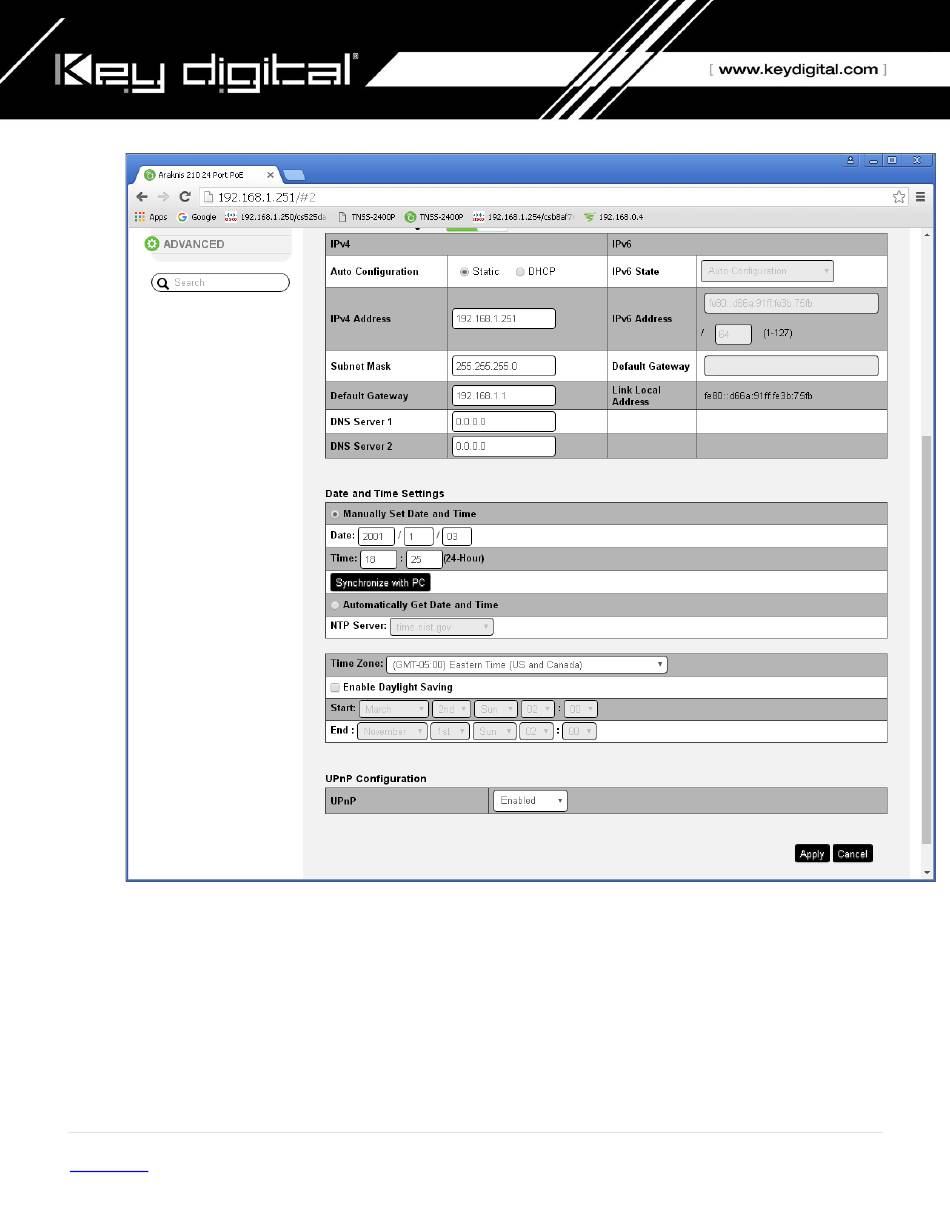Open the Chrome hamburger menu
Image resolution: width=950 pixels, height=1229 pixels.
(920, 197)
